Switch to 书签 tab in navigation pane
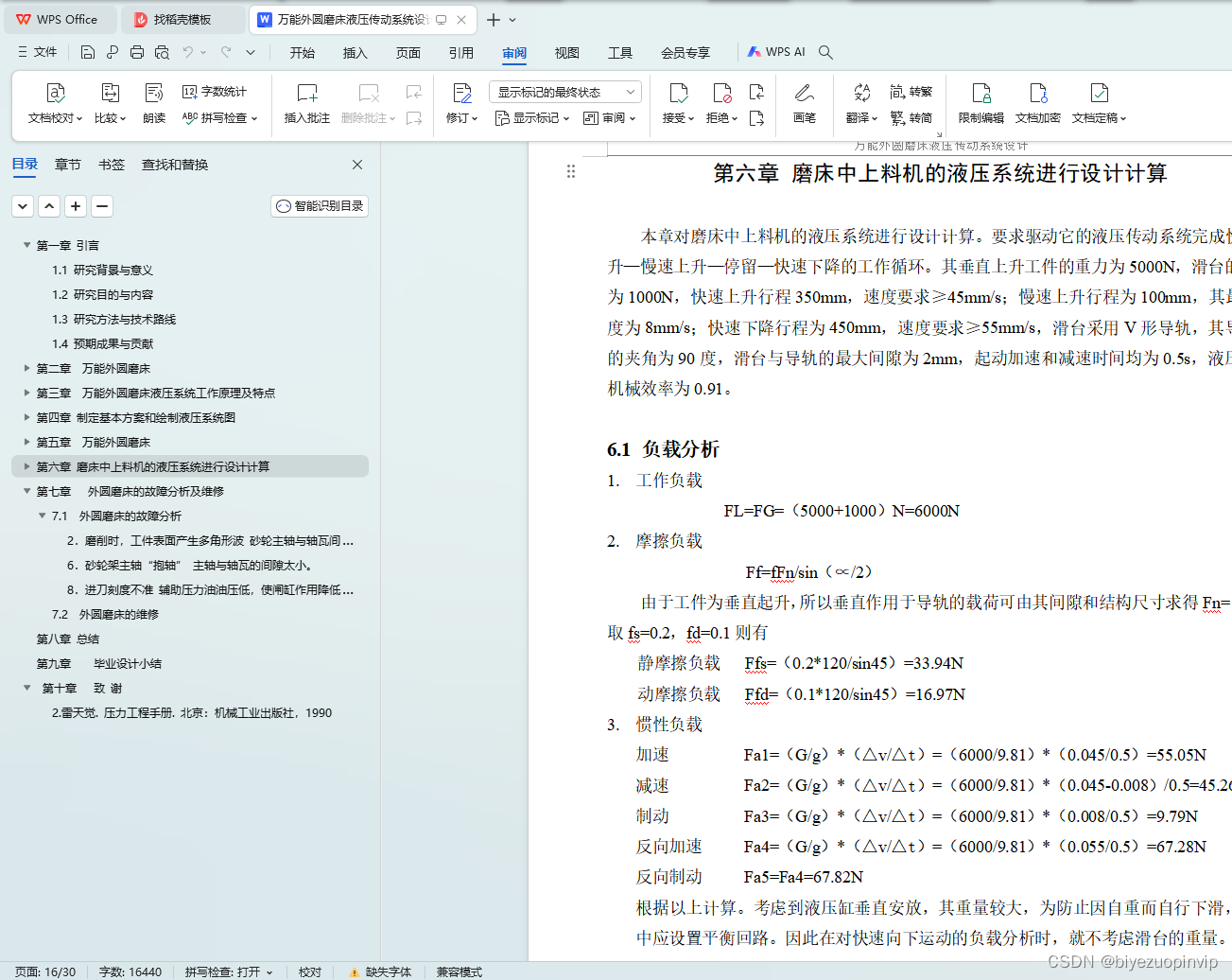 (112, 165)
